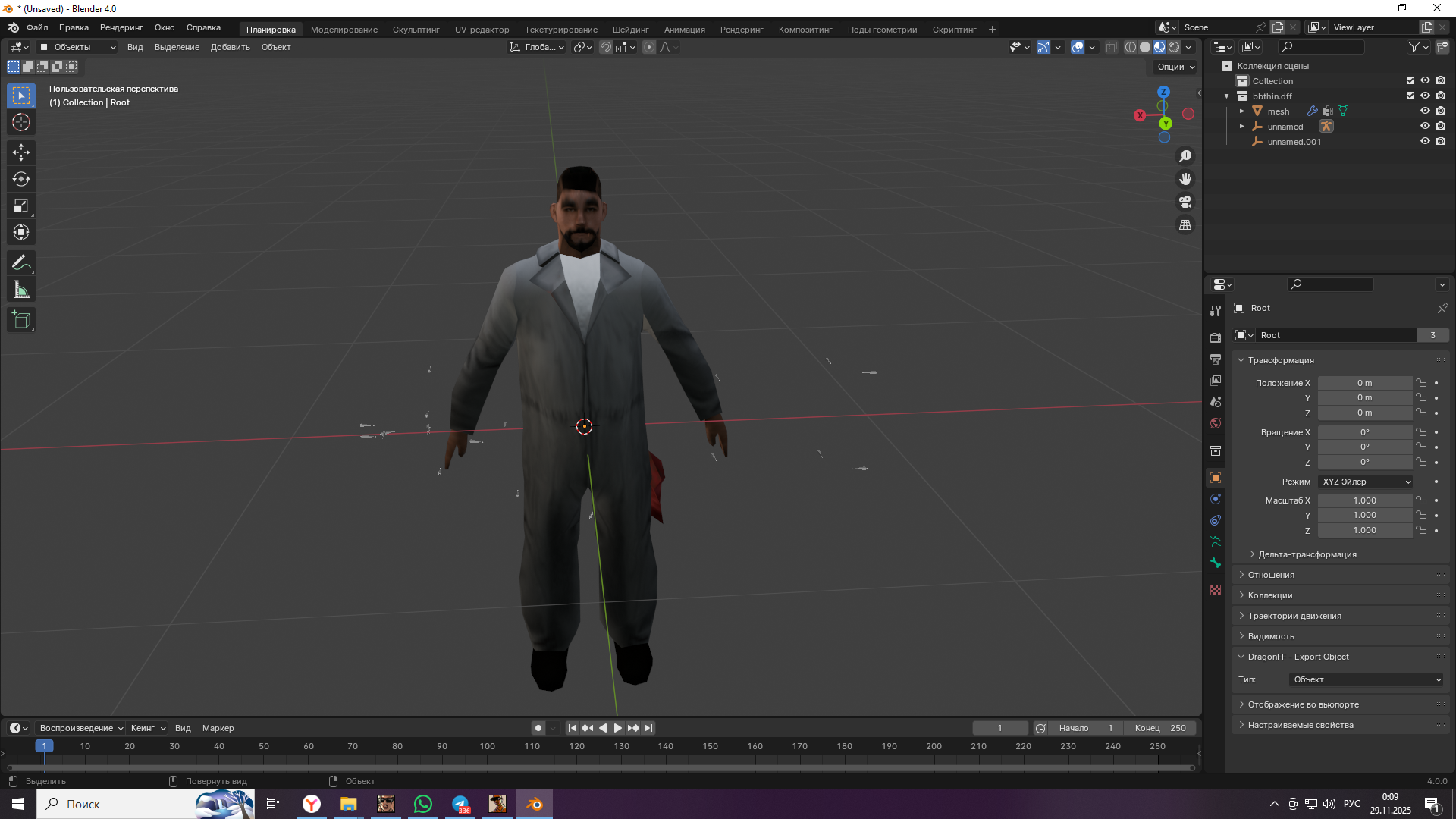
Task: Select the Rotate tool
Action: pyautogui.click(x=21, y=180)
